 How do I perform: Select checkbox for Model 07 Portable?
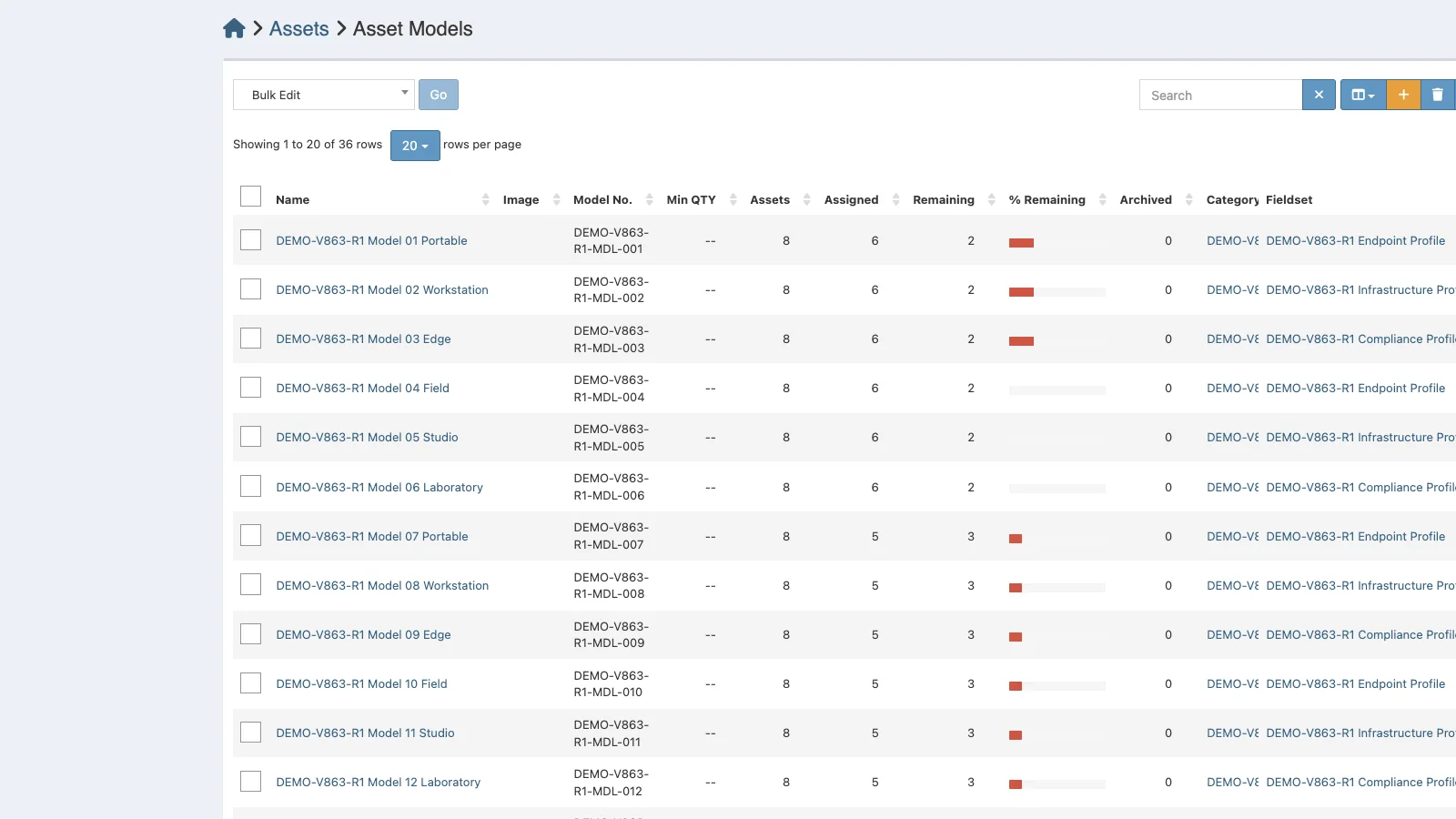click(x=250, y=535)
